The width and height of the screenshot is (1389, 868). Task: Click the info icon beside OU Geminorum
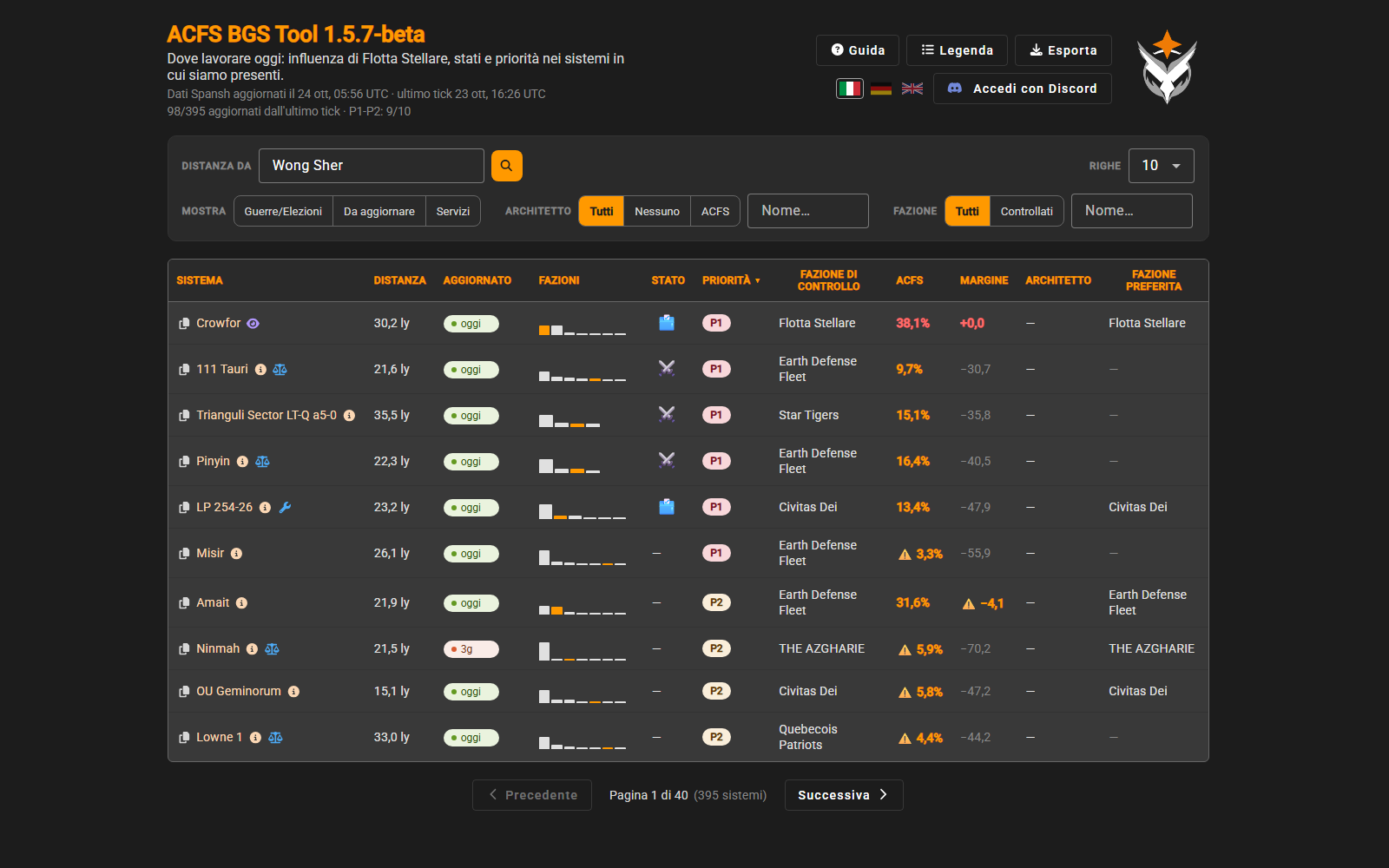tap(293, 692)
